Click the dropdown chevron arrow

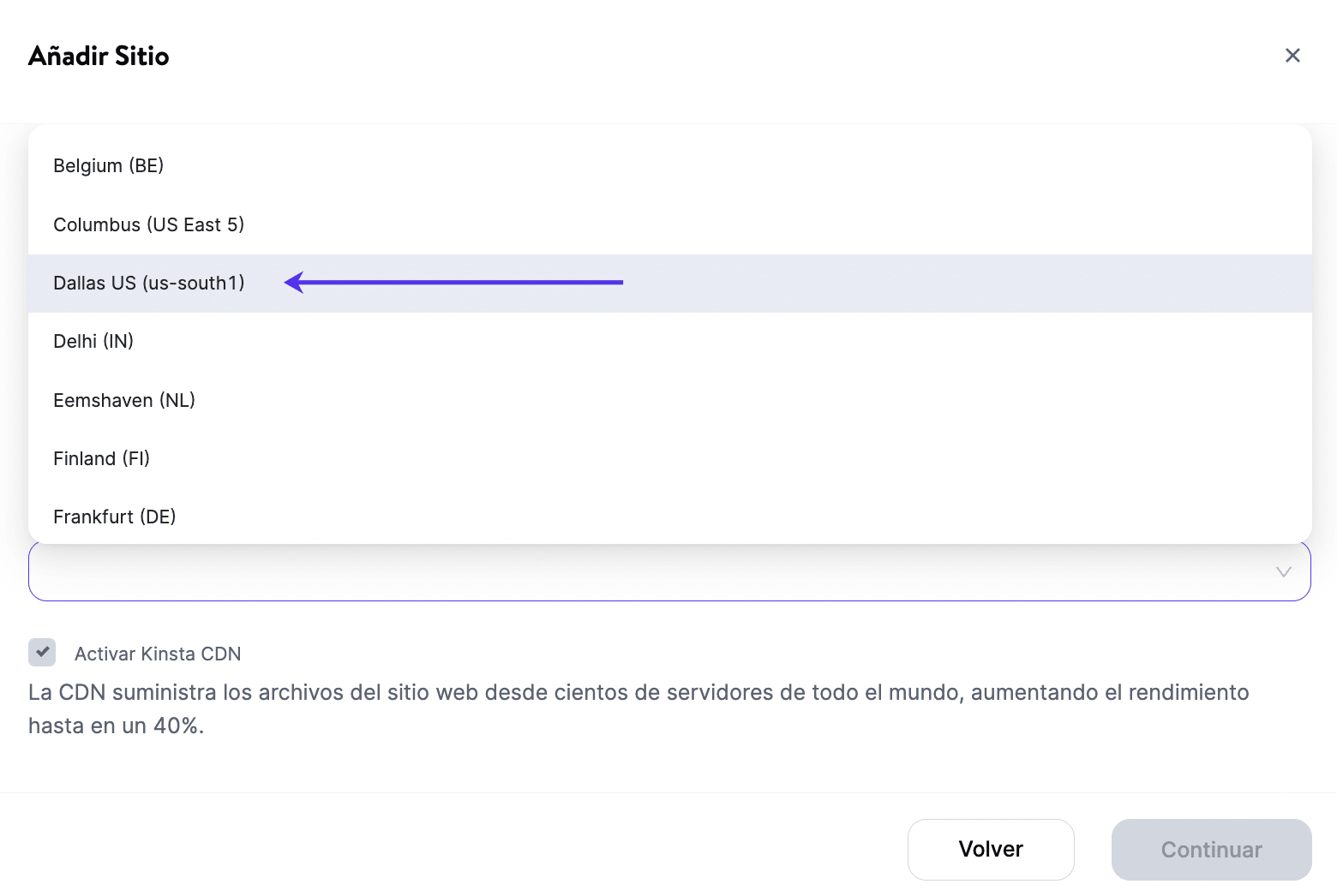tap(1283, 572)
